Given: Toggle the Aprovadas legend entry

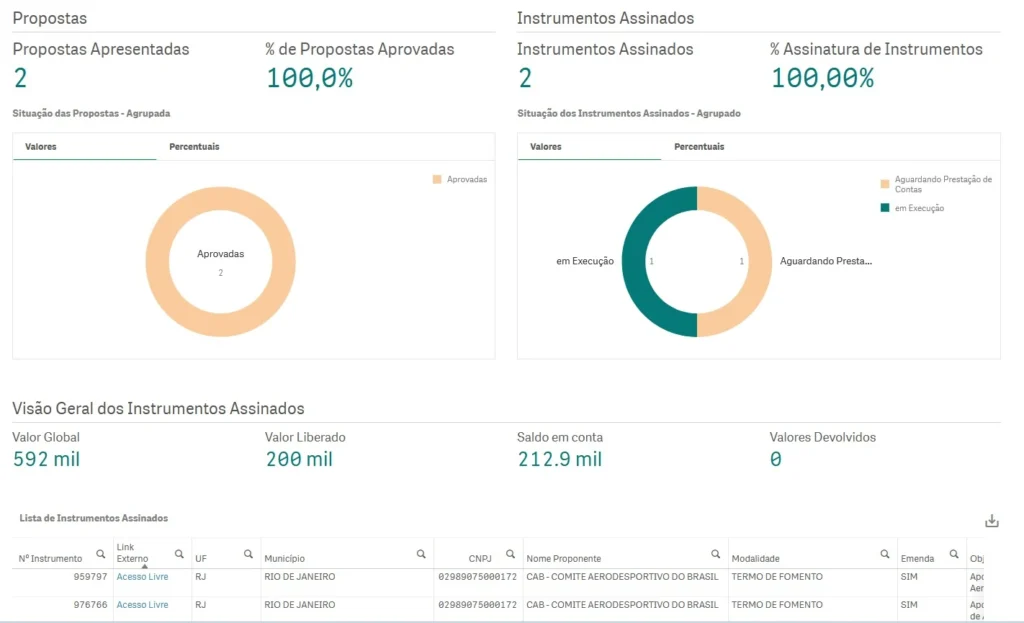Looking at the screenshot, I should coord(462,179).
